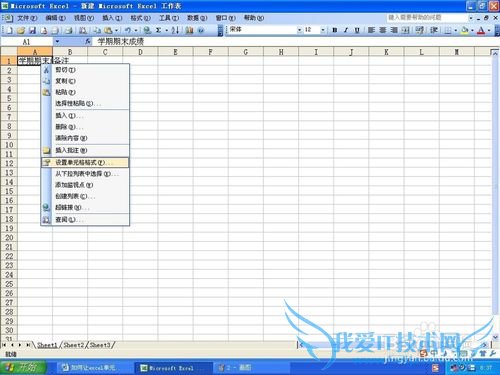This screenshot has height=375, width=500.
Task: Click the Chart Wizard icon
Action: (x=189, y=30)
